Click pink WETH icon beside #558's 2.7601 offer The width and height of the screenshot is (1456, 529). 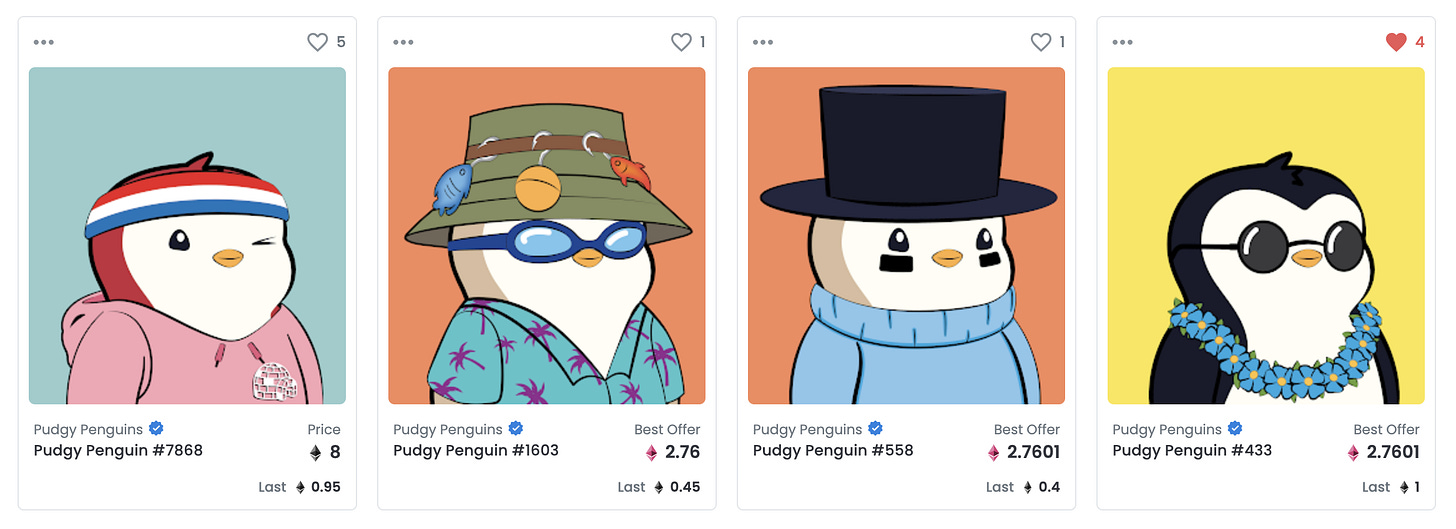pyautogui.click(x=994, y=453)
